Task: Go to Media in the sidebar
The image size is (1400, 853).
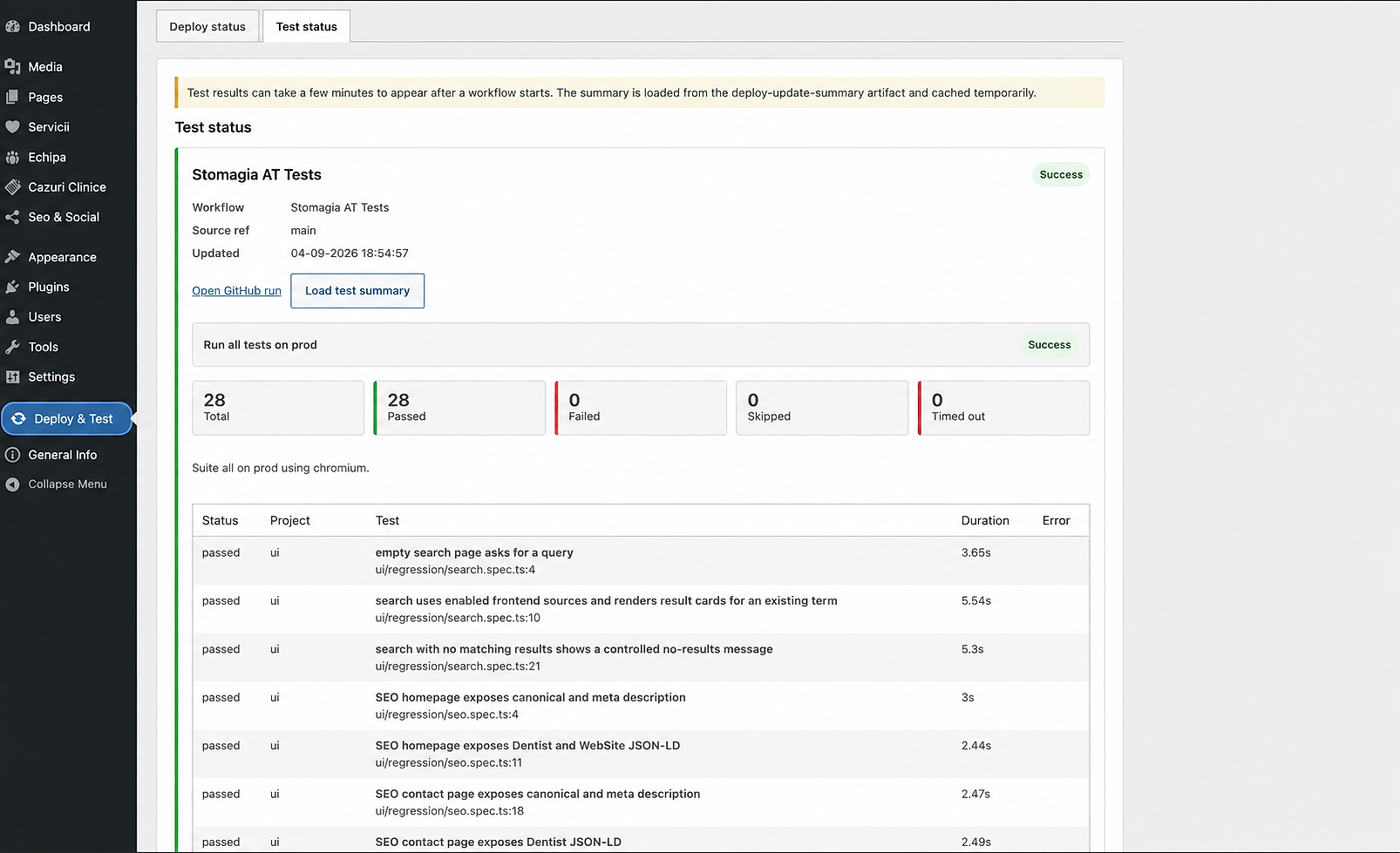Action: pyautogui.click(x=45, y=67)
